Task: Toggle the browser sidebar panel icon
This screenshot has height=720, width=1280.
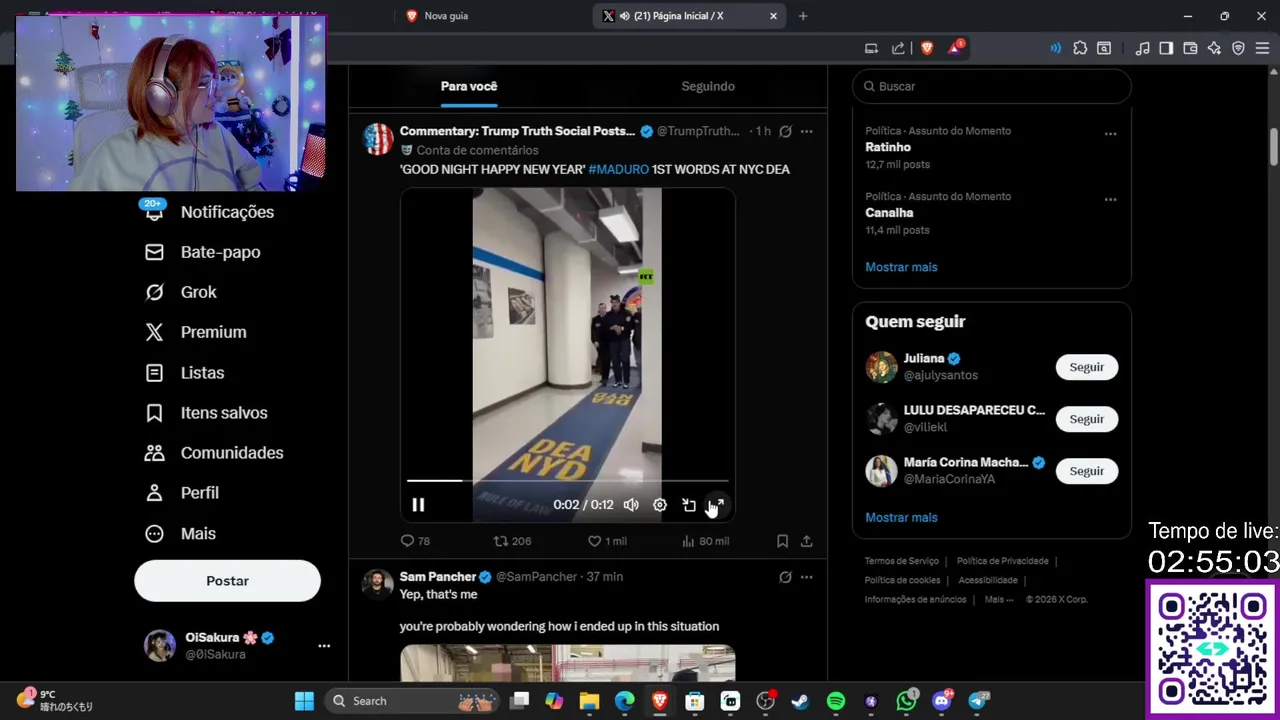Action: point(1166,48)
